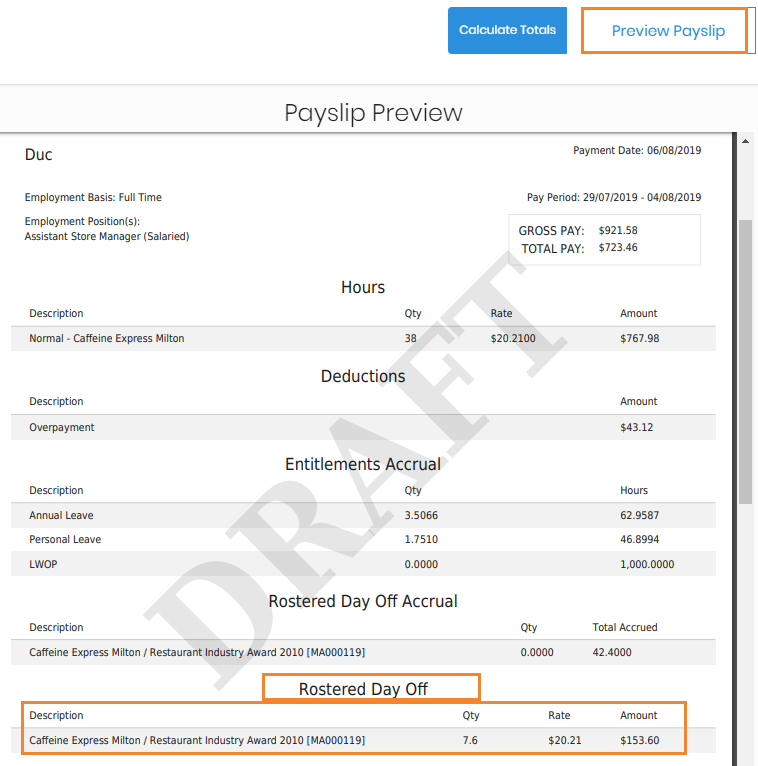Screen dimensions: 758x766
Task: Click the Calculate Totals button
Action: [x=507, y=30]
